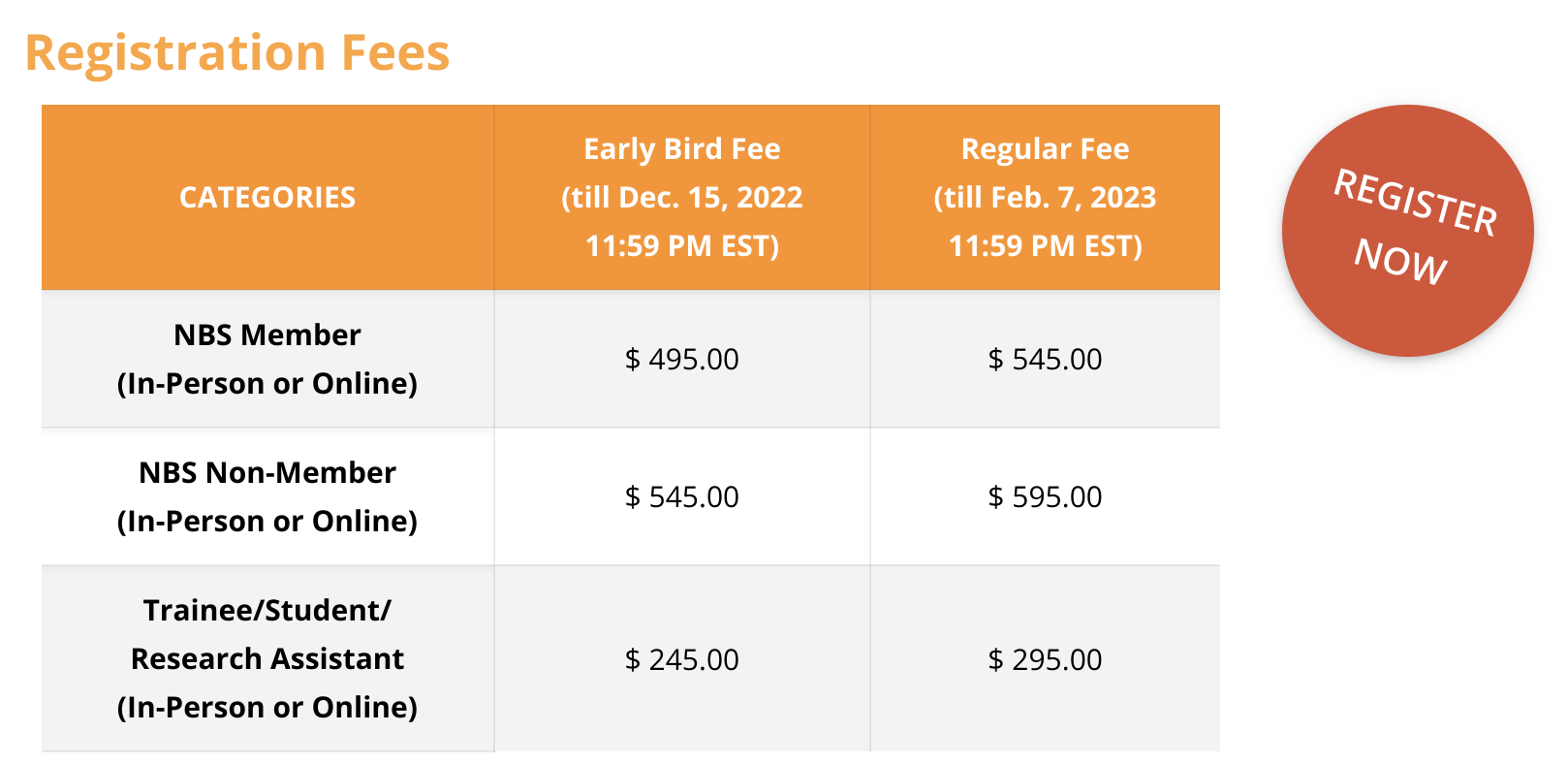Click the $ 495.00 early bird price

(x=682, y=360)
